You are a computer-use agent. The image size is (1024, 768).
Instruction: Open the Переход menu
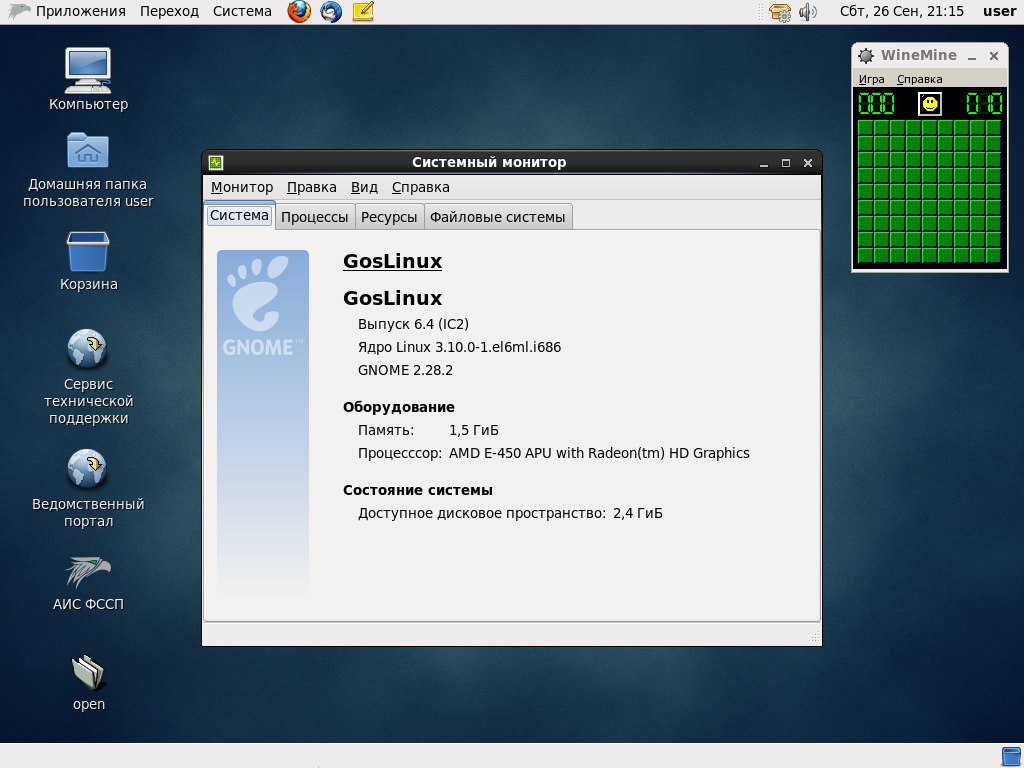click(x=169, y=11)
